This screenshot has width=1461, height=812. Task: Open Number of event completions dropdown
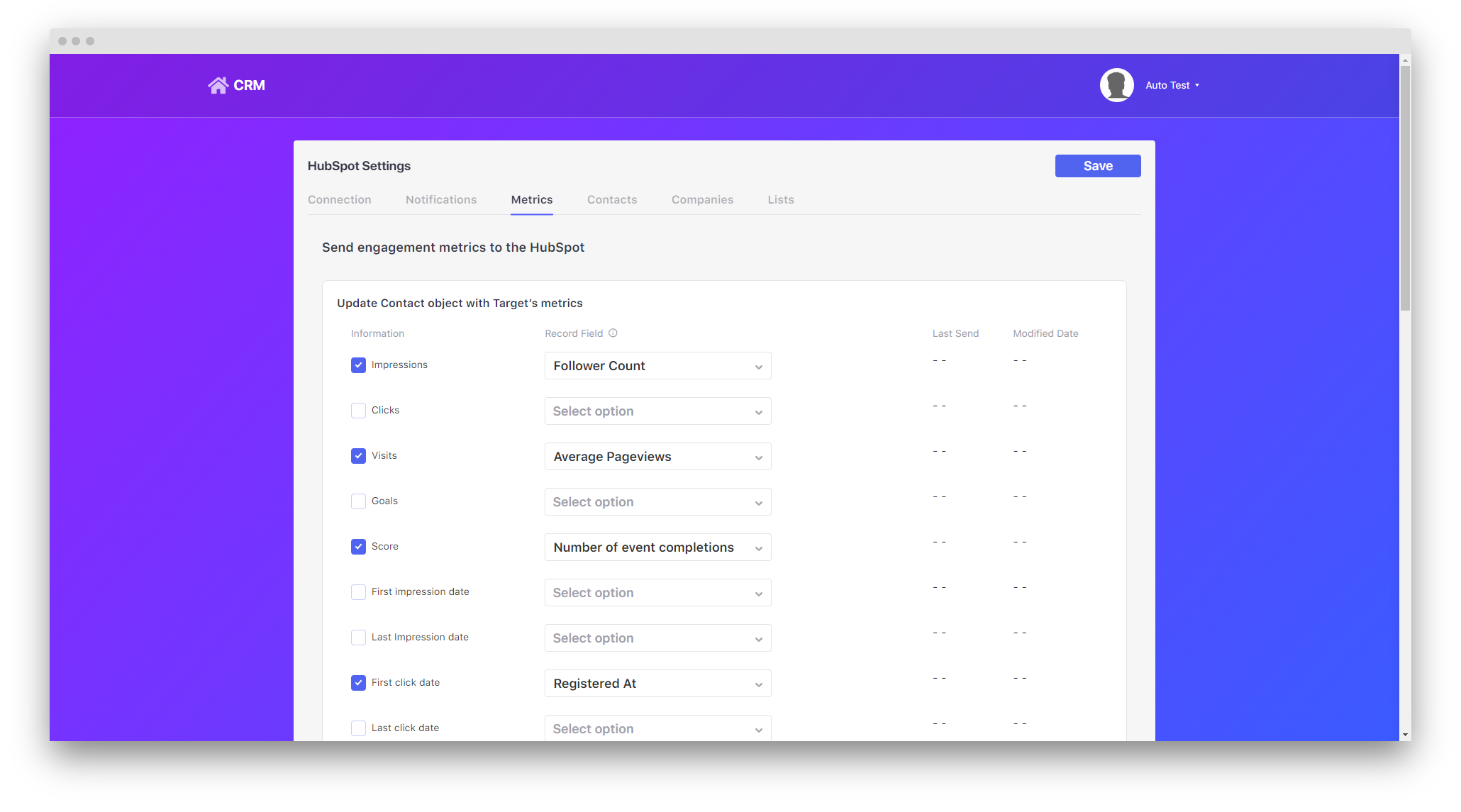pyautogui.click(x=657, y=547)
